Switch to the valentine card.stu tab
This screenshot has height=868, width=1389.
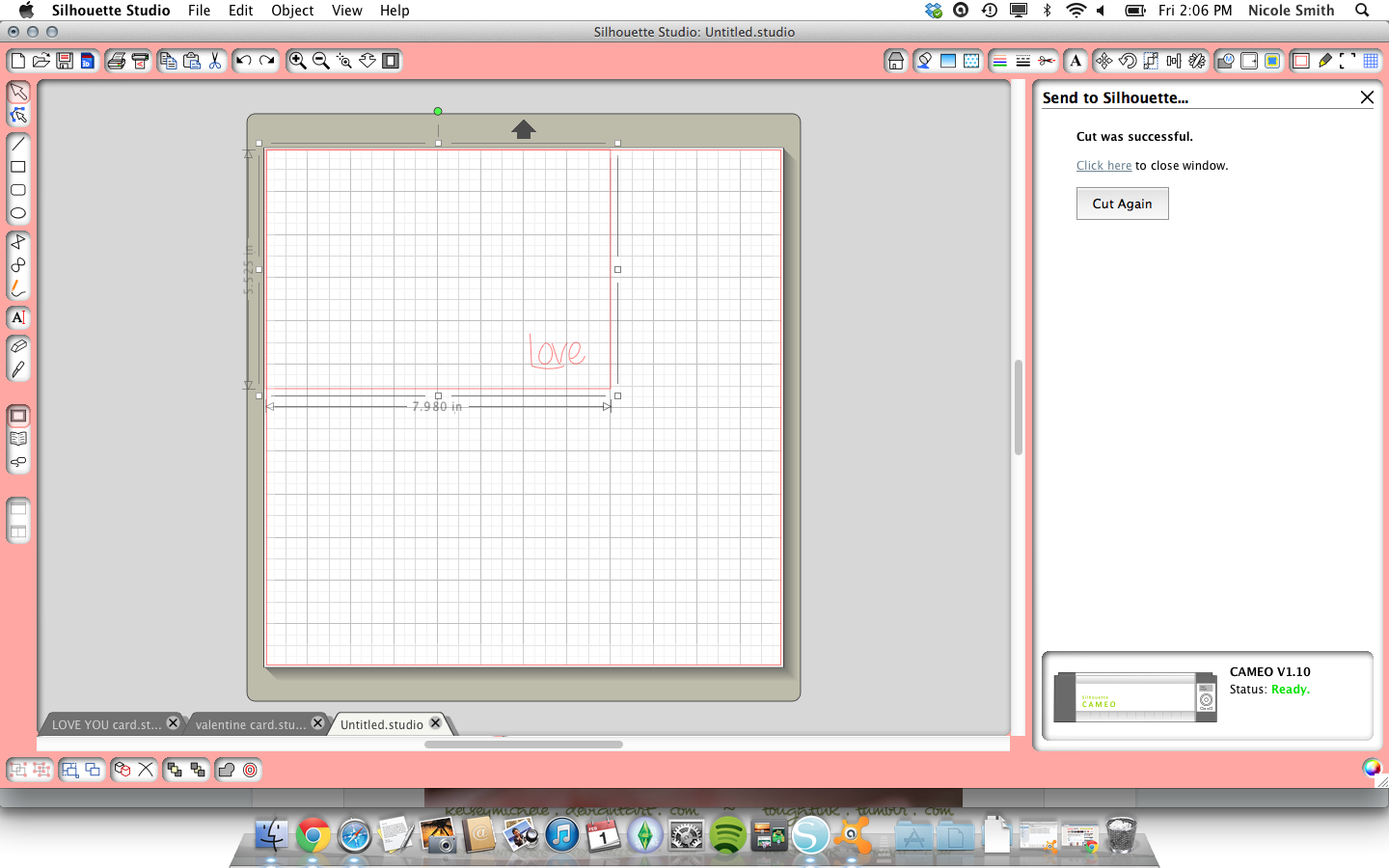pyautogui.click(x=253, y=722)
